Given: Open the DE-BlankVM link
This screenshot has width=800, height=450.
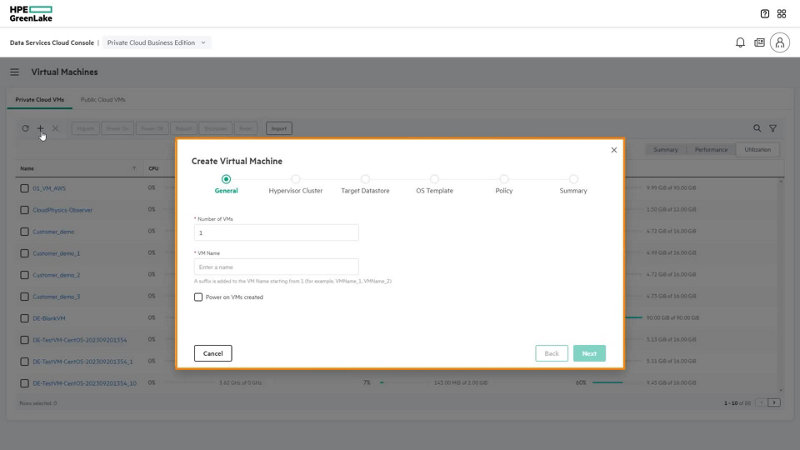Looking at the screenshot, I should coord(48,318).
